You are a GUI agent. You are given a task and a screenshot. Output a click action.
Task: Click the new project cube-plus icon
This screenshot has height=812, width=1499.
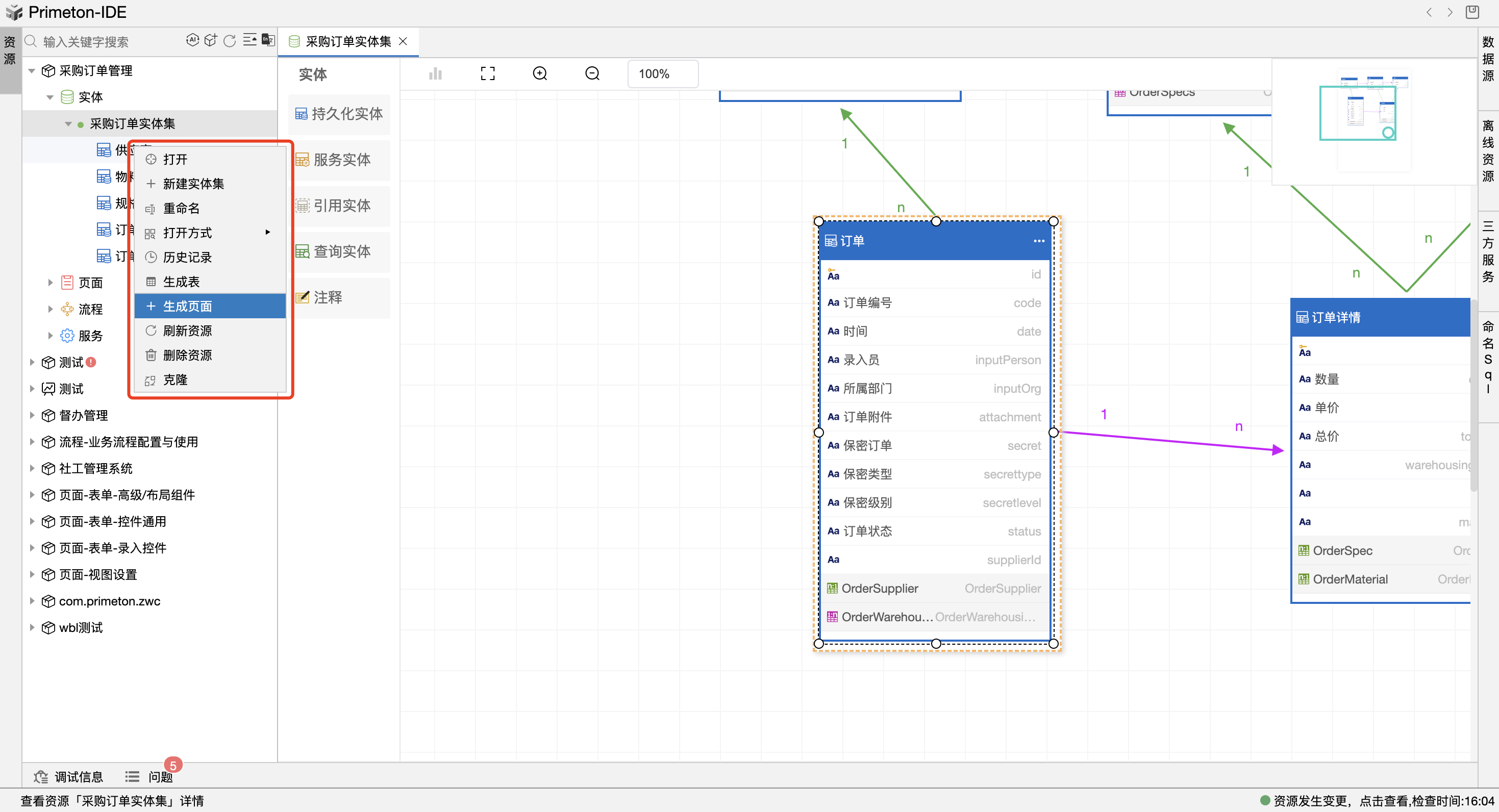click(211, 40)
